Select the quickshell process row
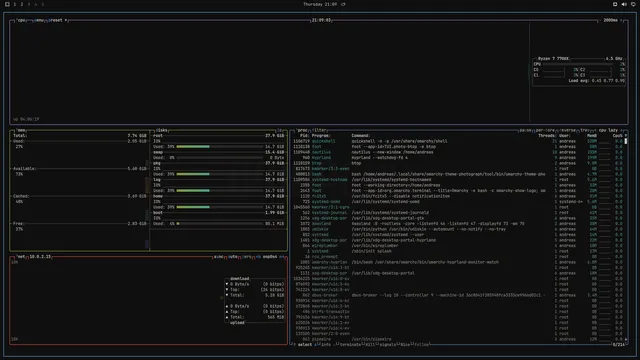This screenshot has width=640, height=360. [459, 141]
